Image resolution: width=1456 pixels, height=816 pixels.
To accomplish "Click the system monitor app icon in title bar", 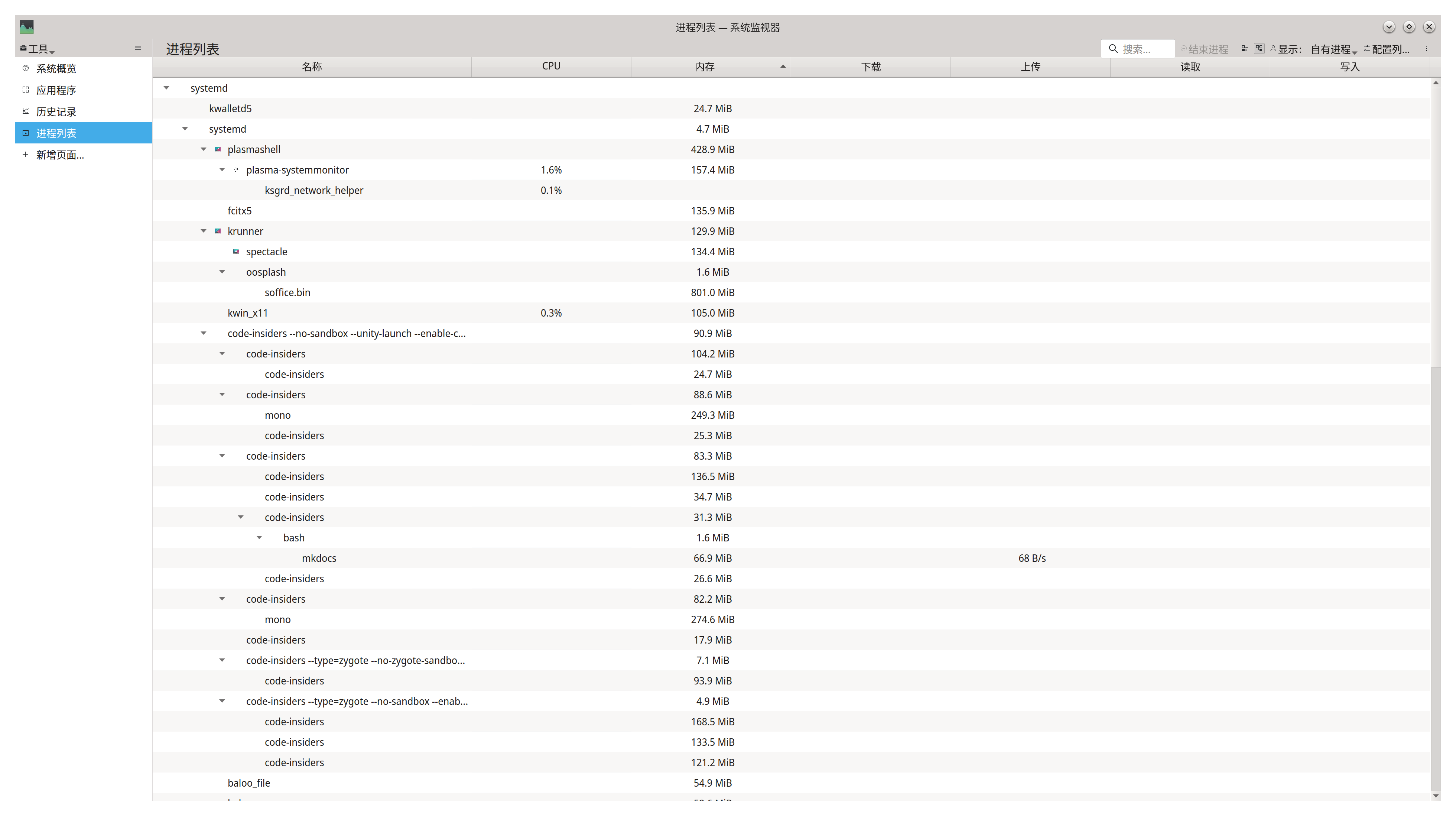I will pos(27,27).
